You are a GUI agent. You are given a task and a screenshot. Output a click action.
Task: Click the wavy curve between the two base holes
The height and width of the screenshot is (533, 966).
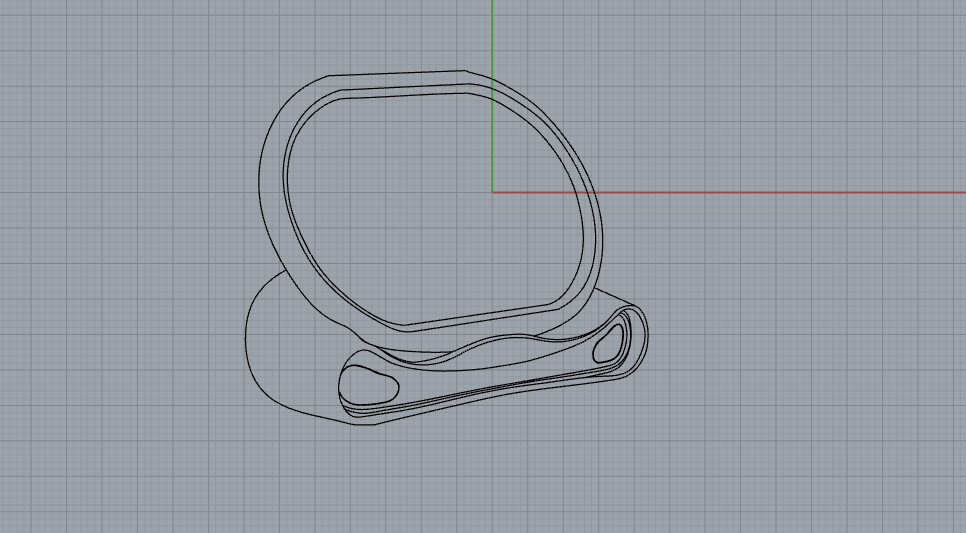point(480,349)
